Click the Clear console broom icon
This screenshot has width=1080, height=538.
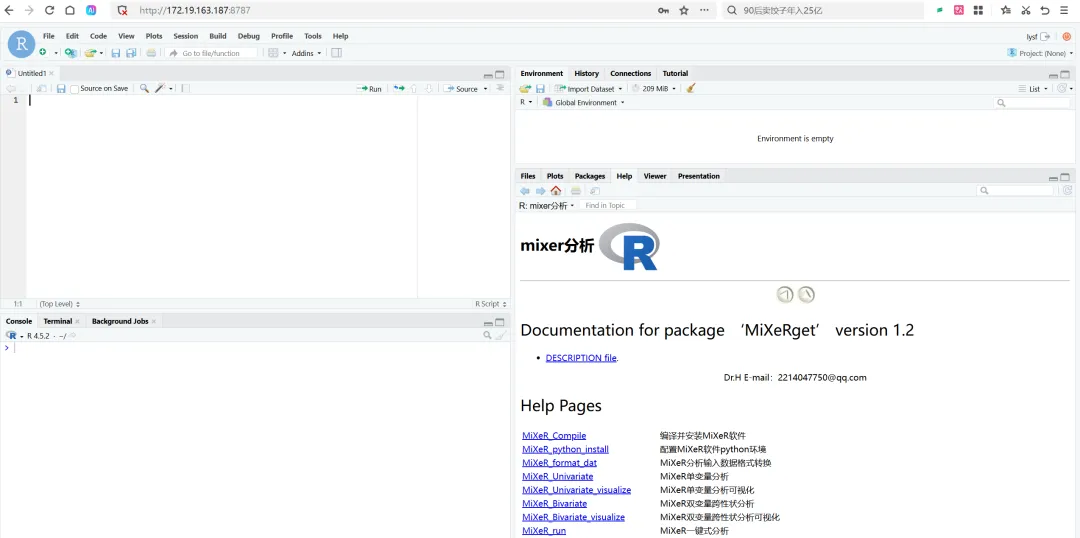click(501, 335)
